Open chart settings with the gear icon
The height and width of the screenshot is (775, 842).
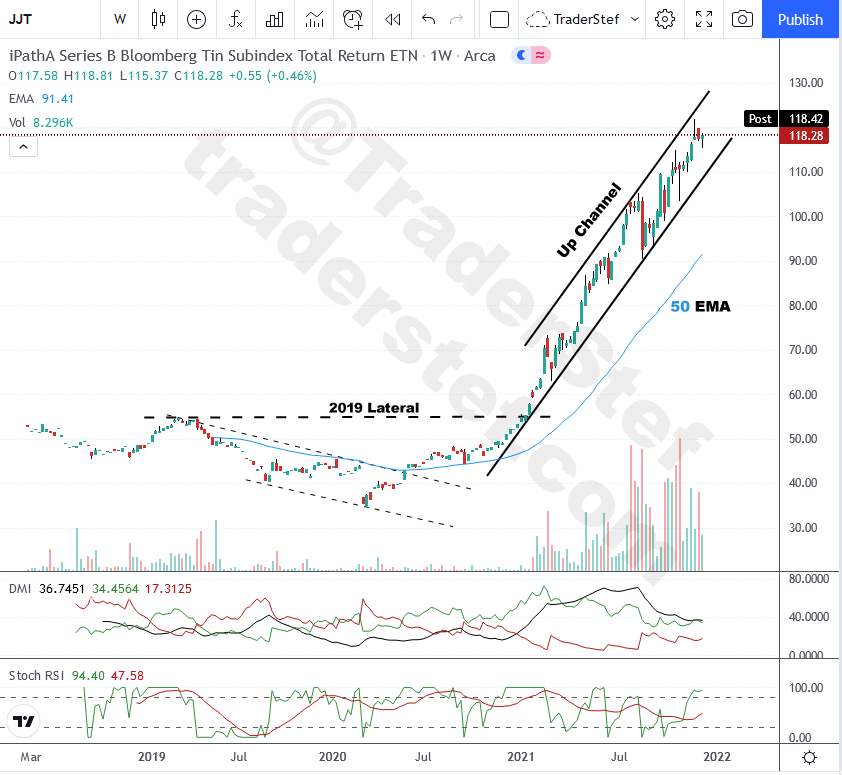tap(665, 19)
